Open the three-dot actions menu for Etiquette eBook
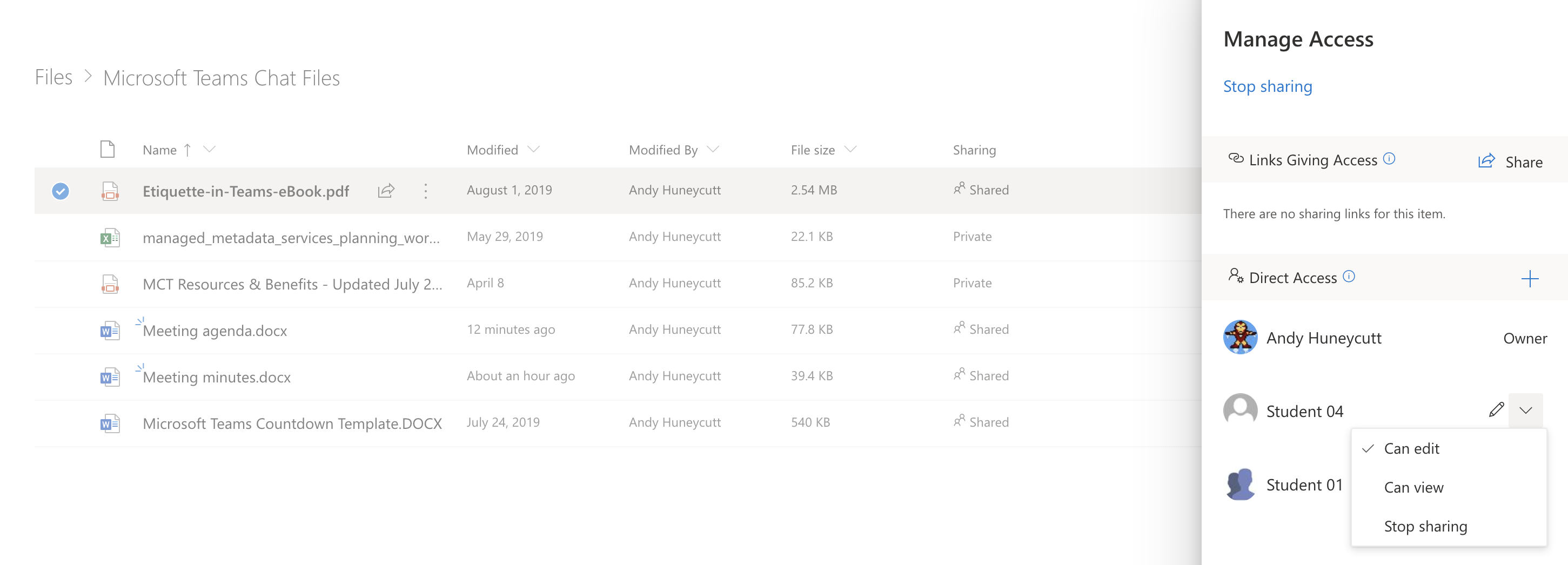 (x=425, y=191)
